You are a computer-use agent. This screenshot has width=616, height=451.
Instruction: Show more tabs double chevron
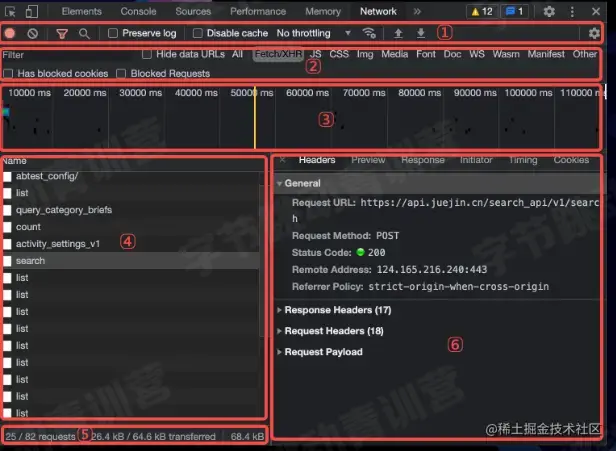point(417,11)
